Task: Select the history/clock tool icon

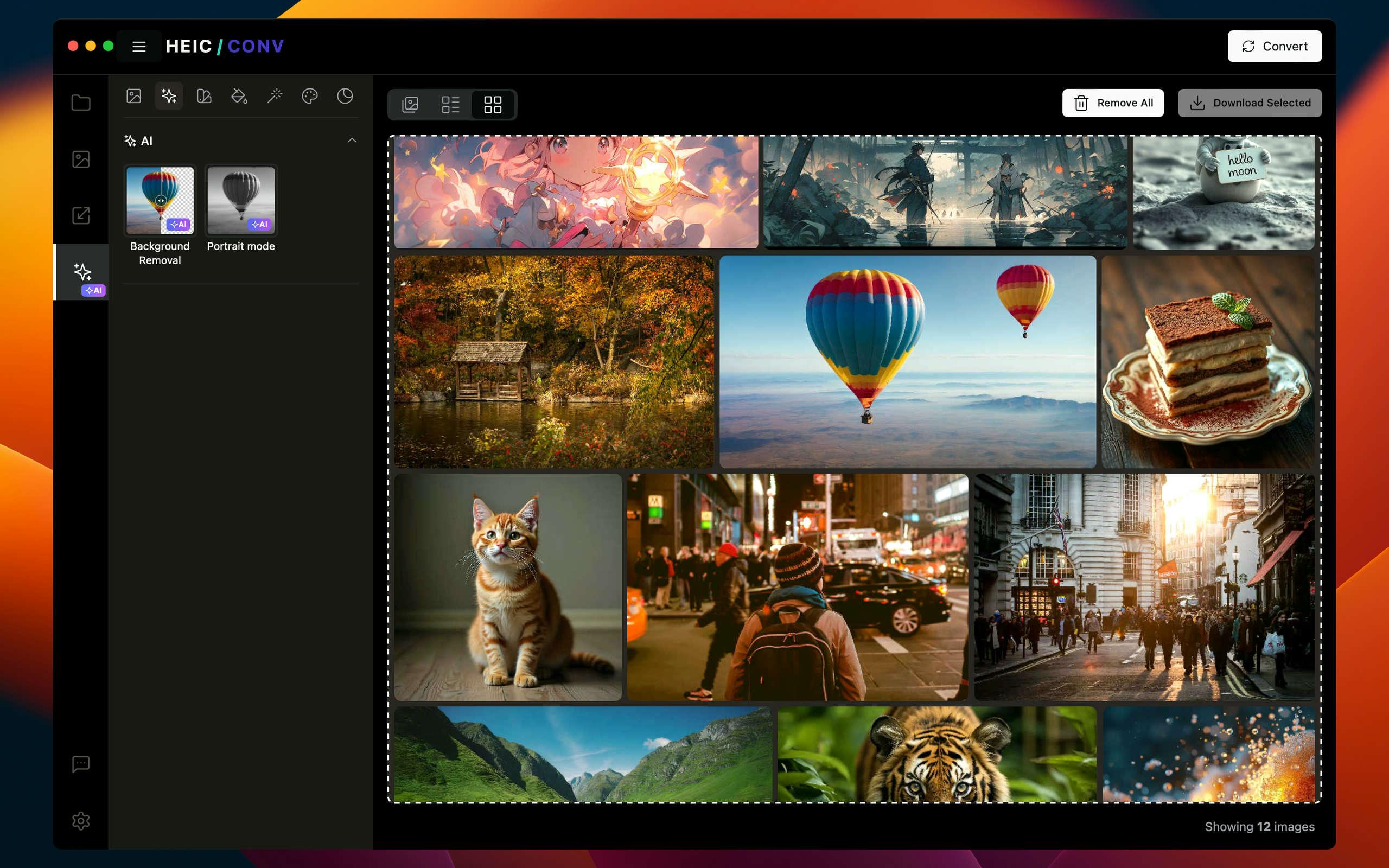Action: tap(345, 96)
